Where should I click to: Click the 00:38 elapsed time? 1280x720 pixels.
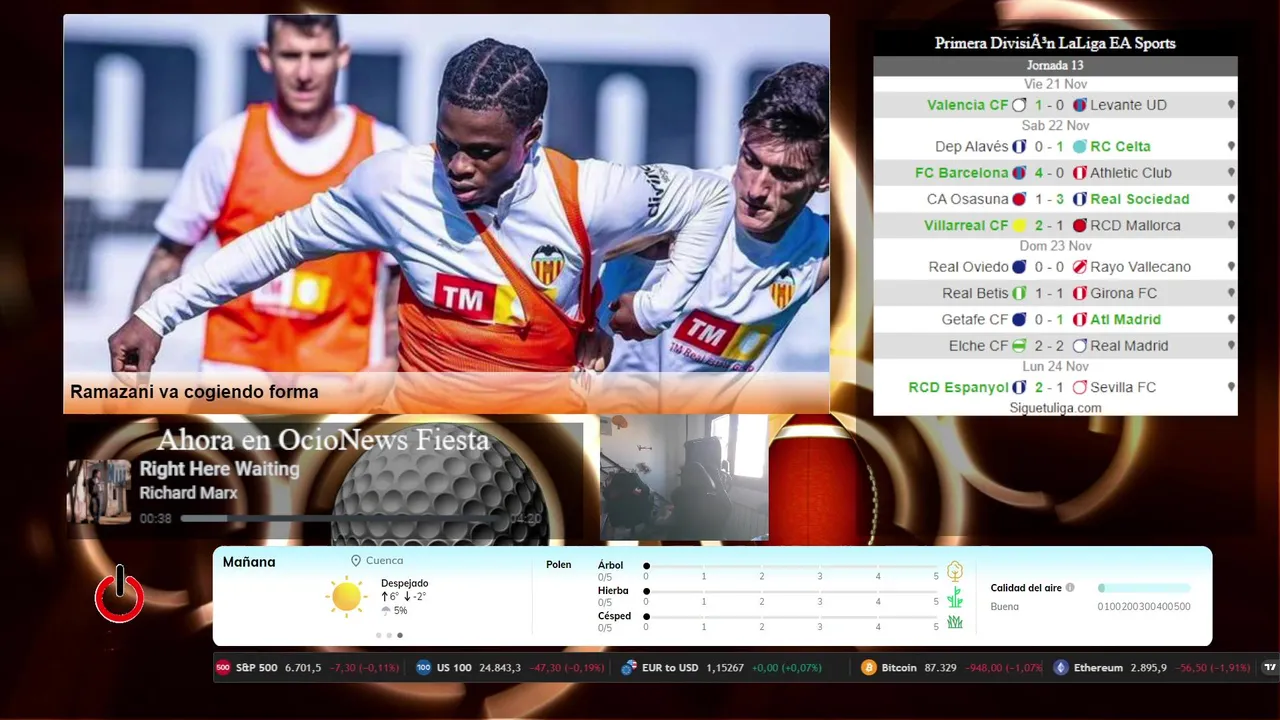point(156,519)
